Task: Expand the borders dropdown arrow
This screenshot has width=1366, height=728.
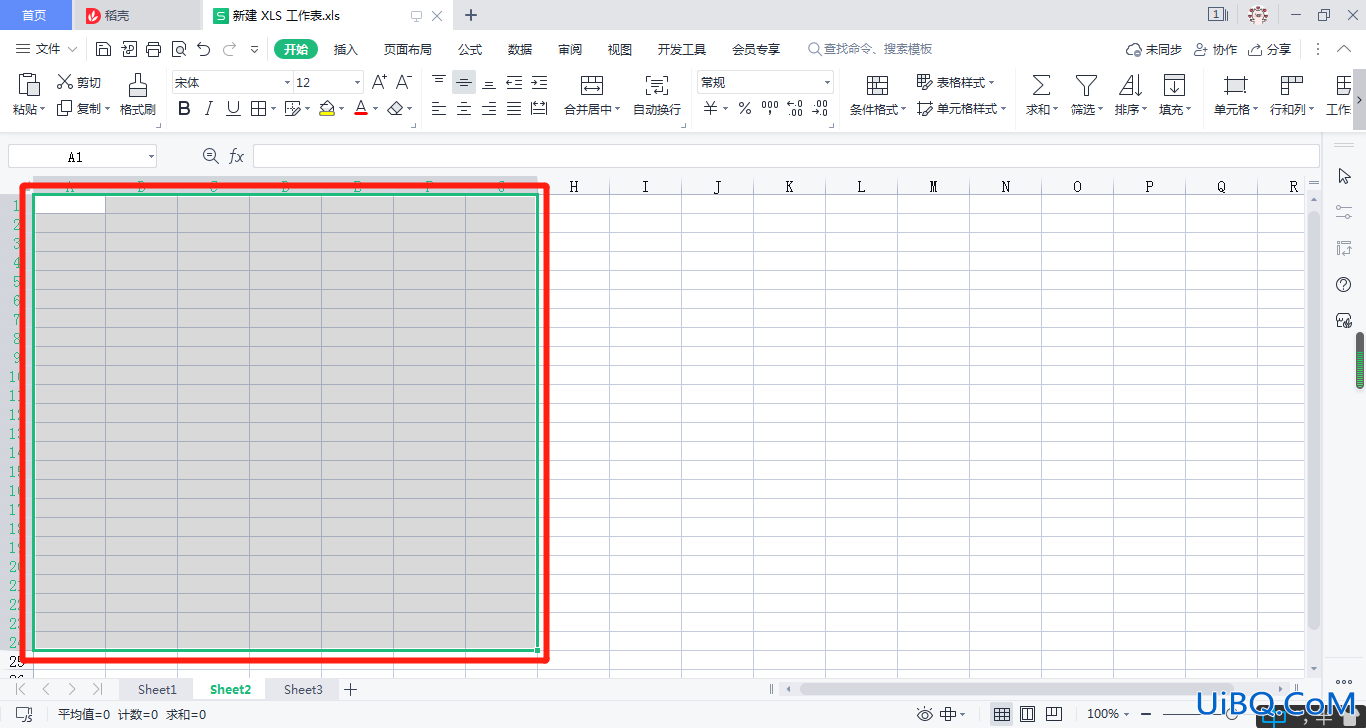Action: tap(274, 109)
